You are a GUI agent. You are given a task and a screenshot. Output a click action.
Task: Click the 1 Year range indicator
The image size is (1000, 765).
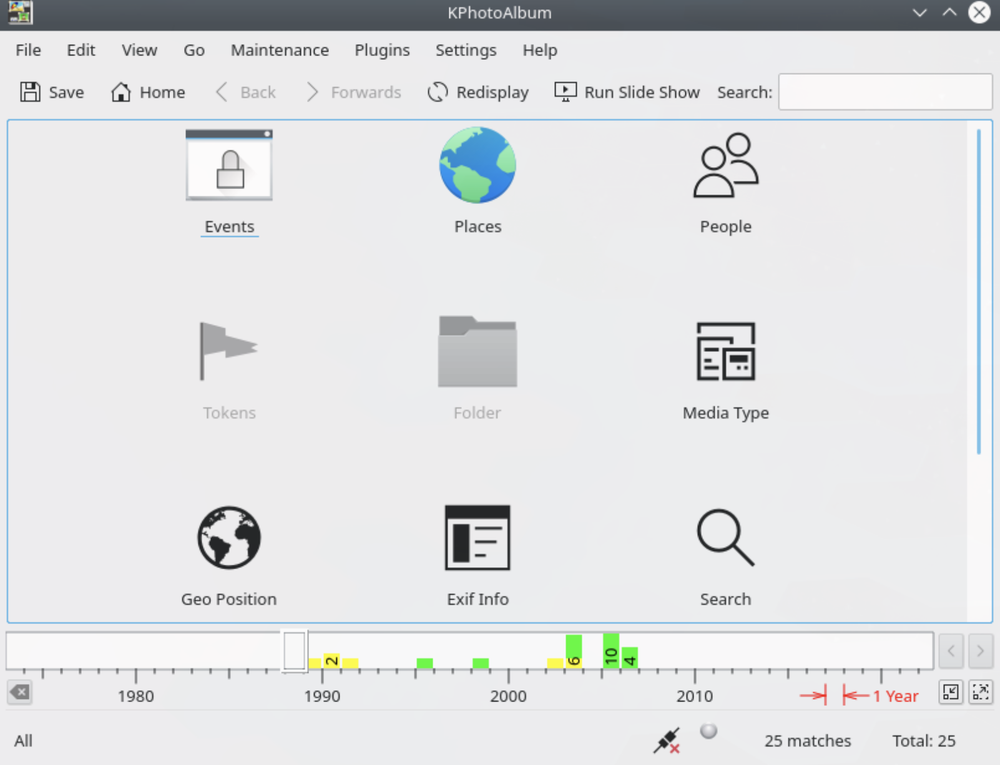coord(859,696)
